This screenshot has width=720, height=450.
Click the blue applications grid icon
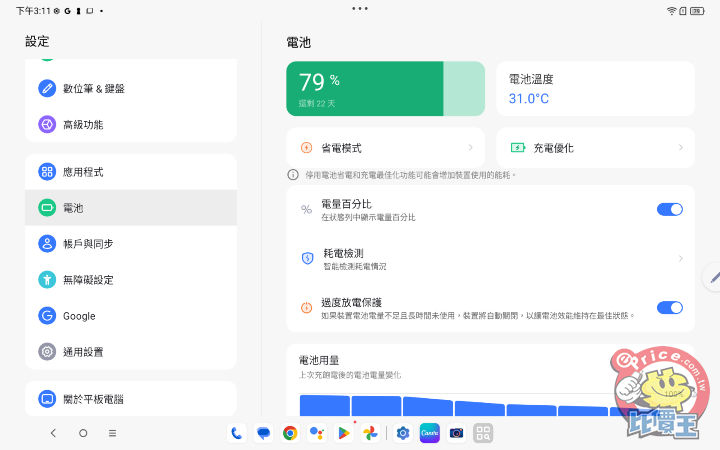point(47,172)
